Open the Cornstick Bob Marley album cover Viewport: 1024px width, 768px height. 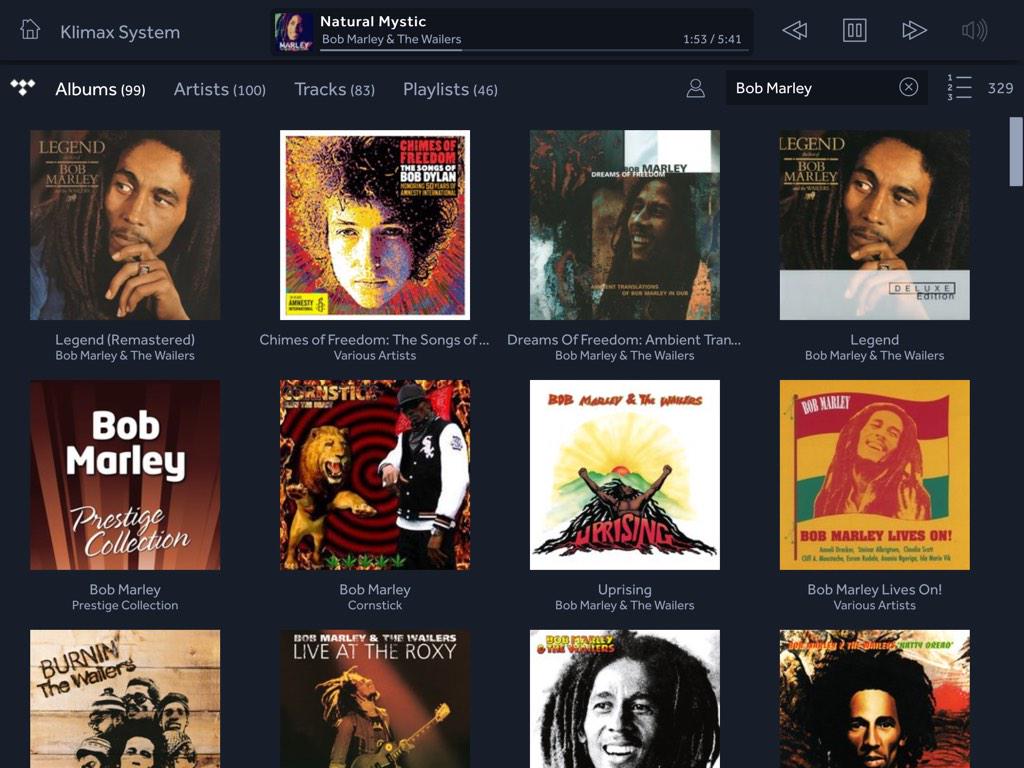click(x=375, y=475)
